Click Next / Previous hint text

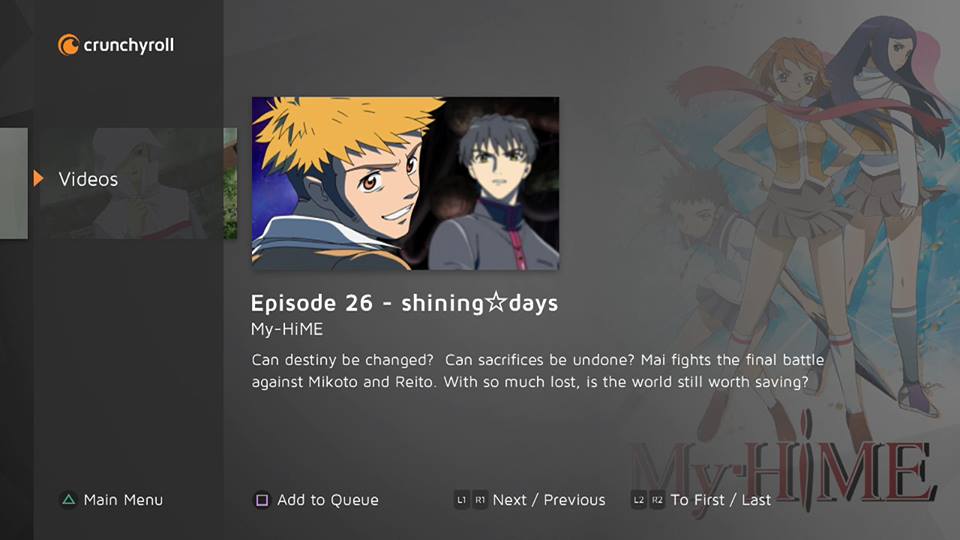click(549, 500)
